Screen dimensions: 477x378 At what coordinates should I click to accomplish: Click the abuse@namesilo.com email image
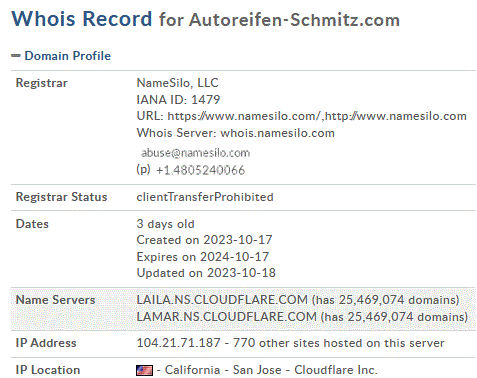click(195, 153)
